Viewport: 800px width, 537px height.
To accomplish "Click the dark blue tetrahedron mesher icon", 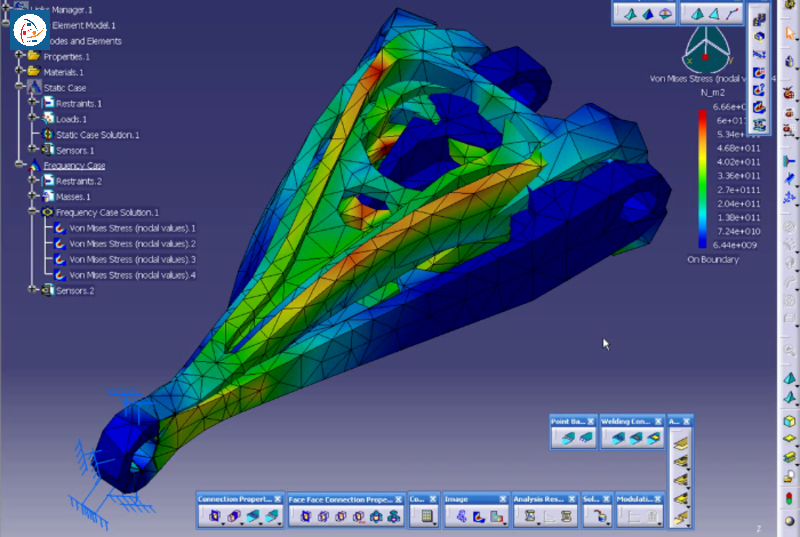I will (647, 14).
